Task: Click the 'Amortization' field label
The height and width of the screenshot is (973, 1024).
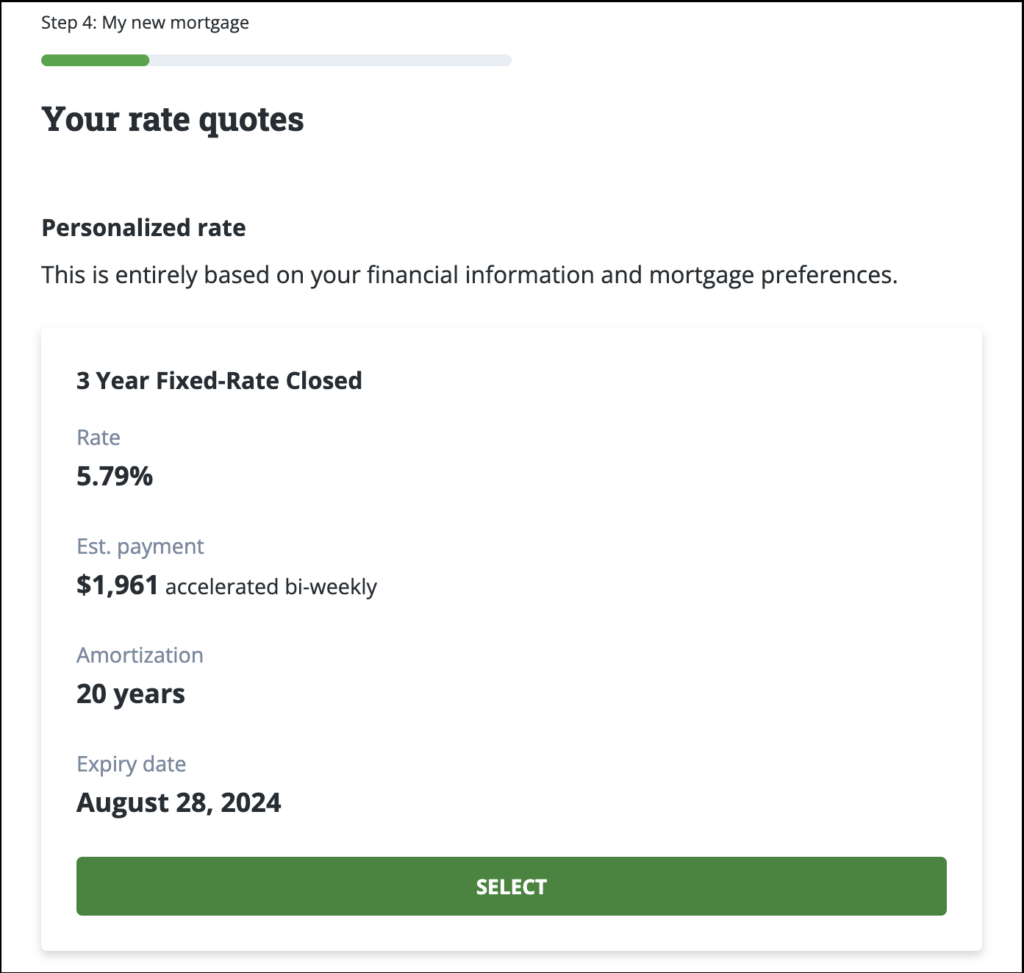Action: click(139, 655)
